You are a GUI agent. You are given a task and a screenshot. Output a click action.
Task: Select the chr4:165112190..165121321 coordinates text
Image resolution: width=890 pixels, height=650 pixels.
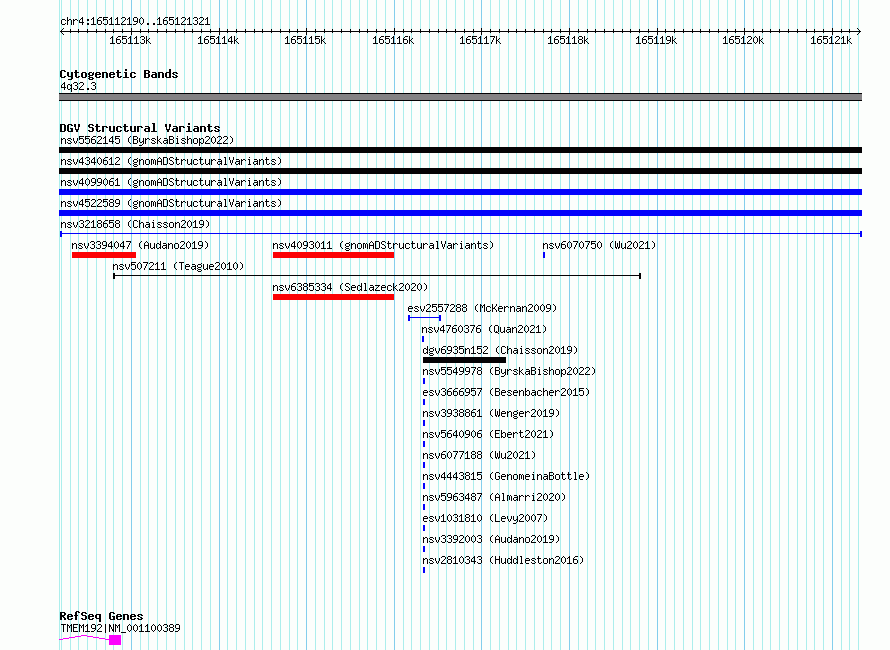pos(135,22)
